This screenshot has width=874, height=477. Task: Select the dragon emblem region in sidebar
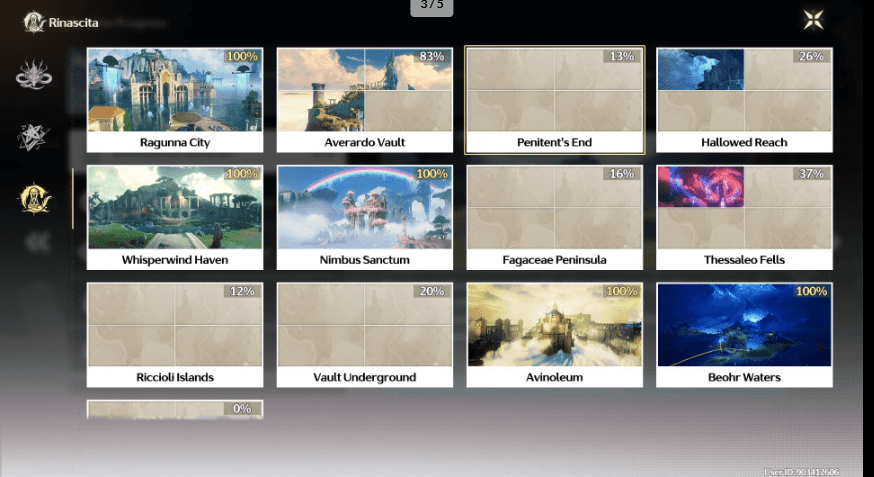pos(34,76)
